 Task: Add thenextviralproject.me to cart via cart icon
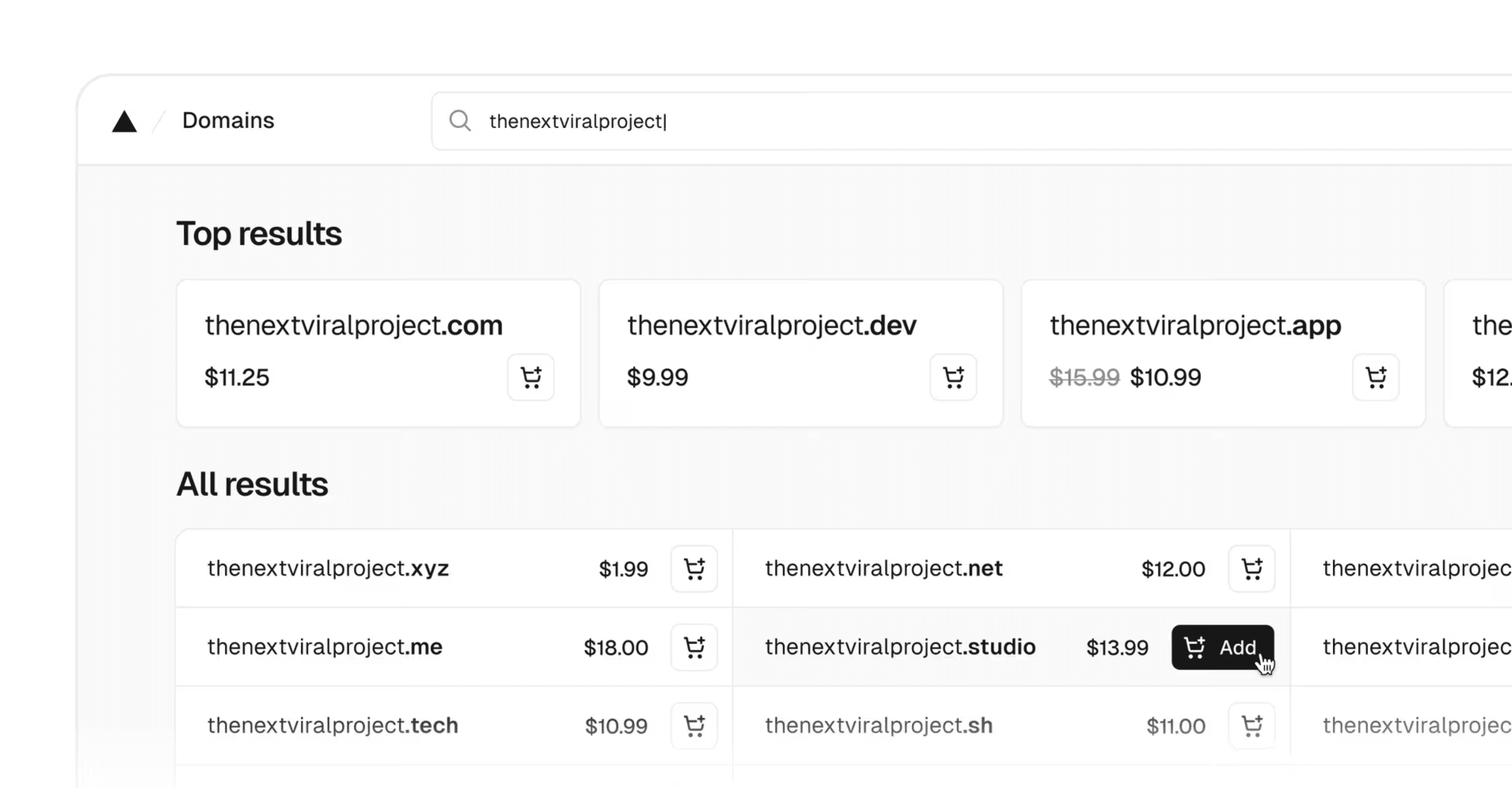694,647
